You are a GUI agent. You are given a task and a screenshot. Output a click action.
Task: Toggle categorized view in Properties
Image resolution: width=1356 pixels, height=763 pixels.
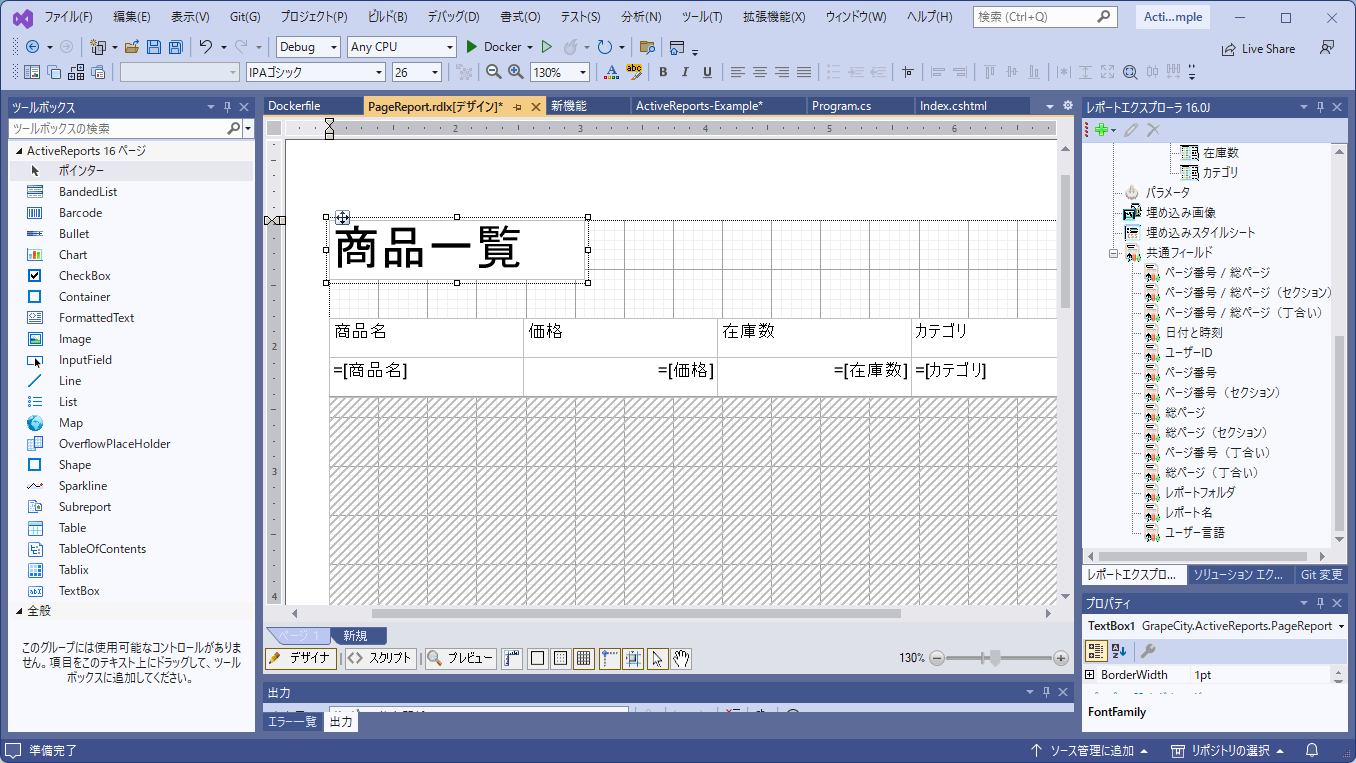1096,651
